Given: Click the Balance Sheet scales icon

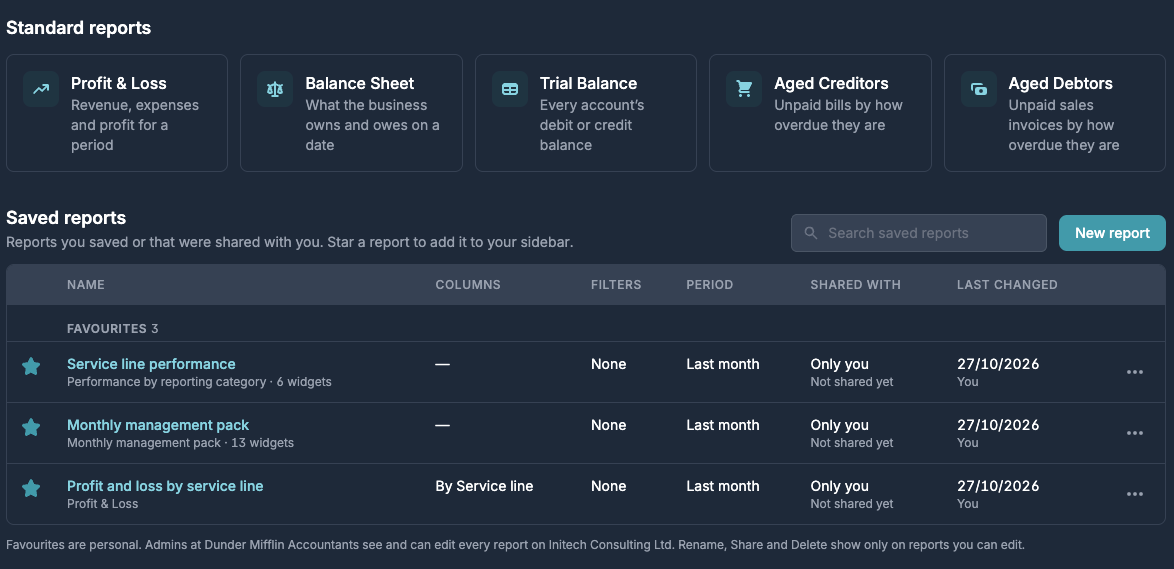Looking at the screenshot, I should pyautogui.click(x=275, y=89).
